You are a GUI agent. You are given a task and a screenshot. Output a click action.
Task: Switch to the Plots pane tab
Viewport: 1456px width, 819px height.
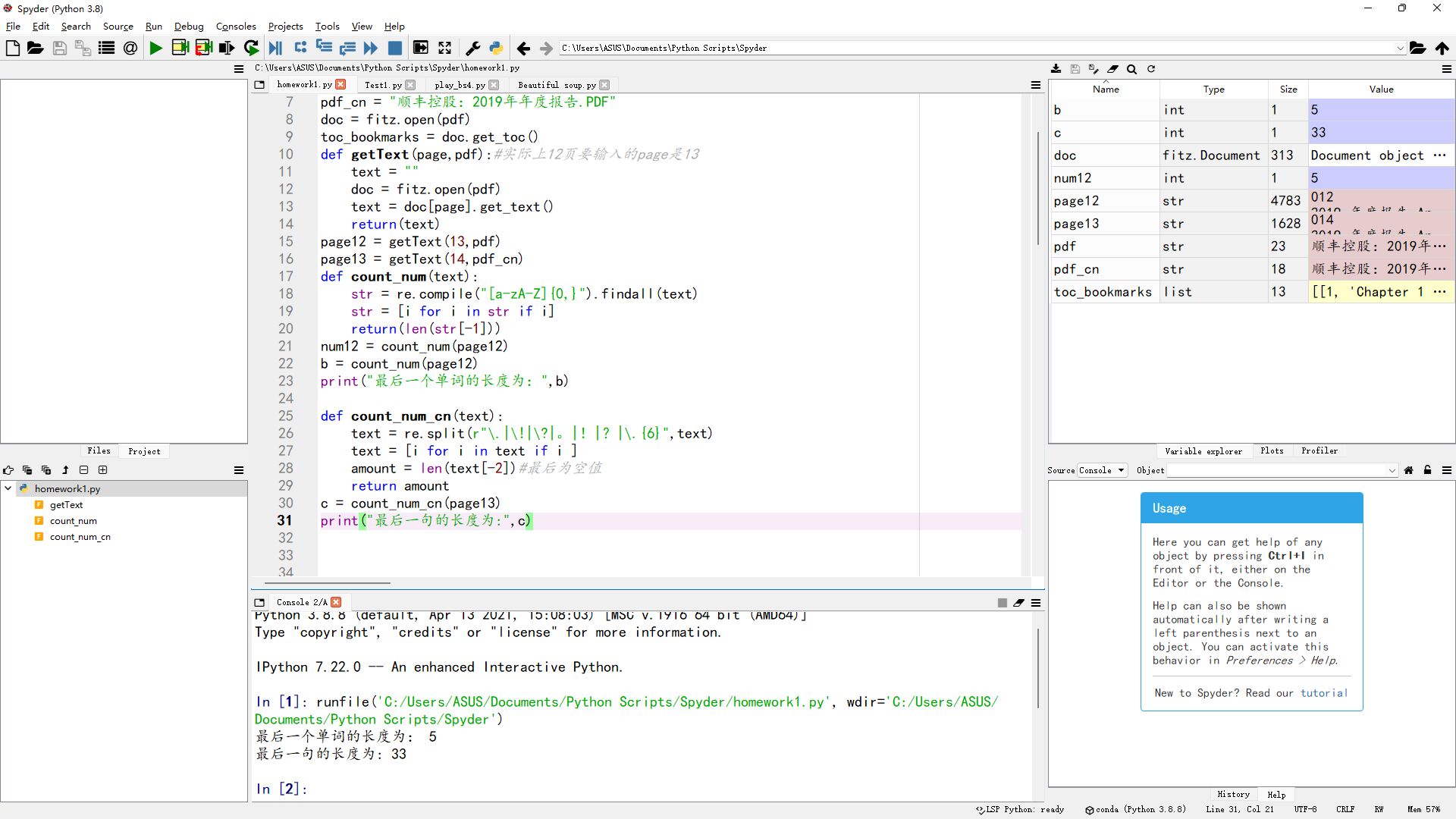(1272, 450)
